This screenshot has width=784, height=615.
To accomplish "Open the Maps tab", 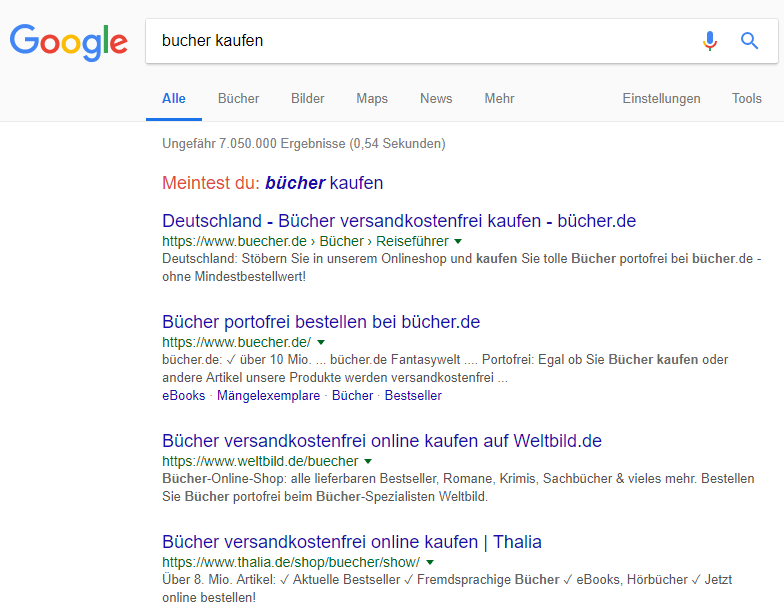I will pos(372,98).
